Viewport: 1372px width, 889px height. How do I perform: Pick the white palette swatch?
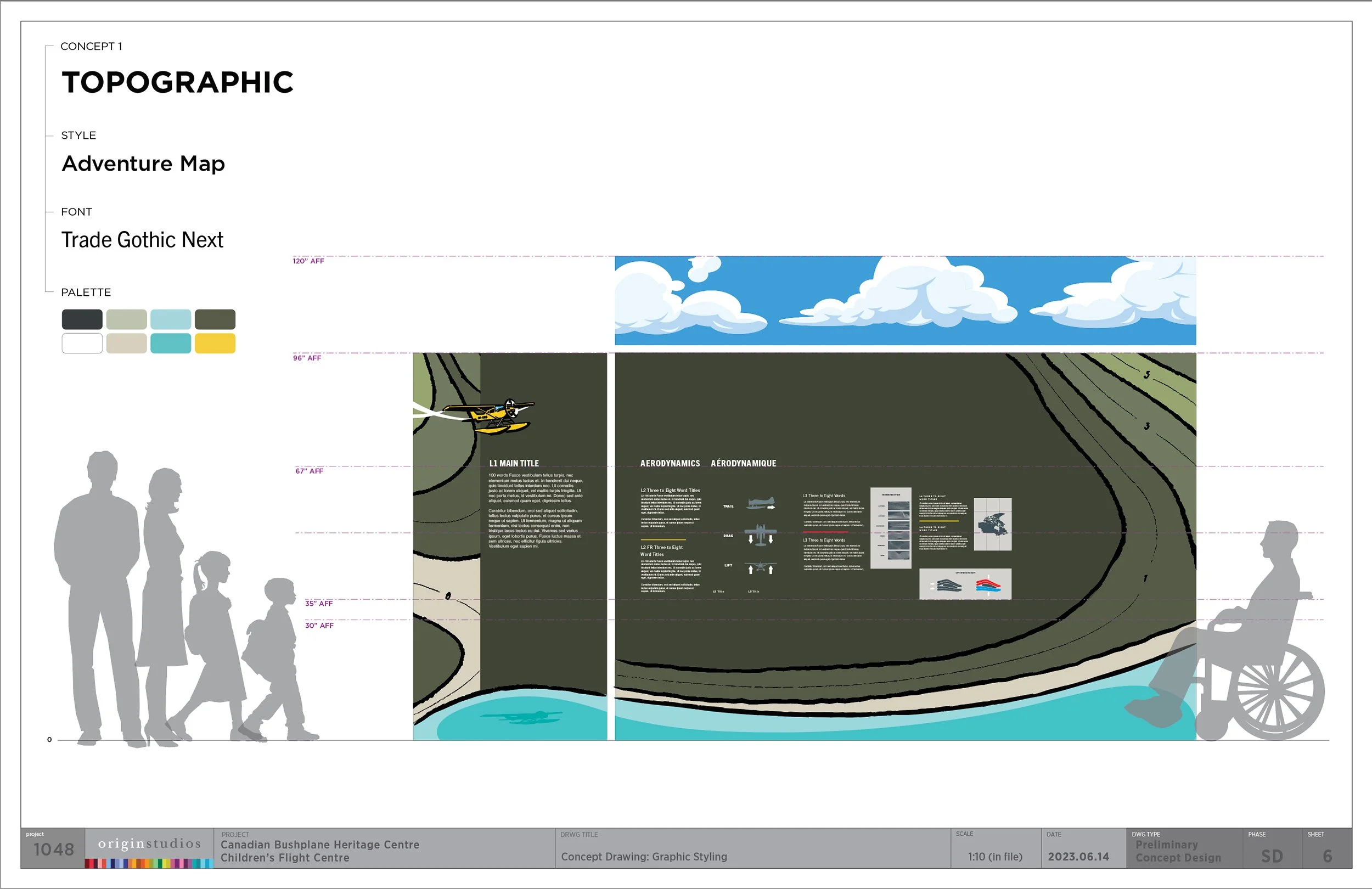[82, 343]
